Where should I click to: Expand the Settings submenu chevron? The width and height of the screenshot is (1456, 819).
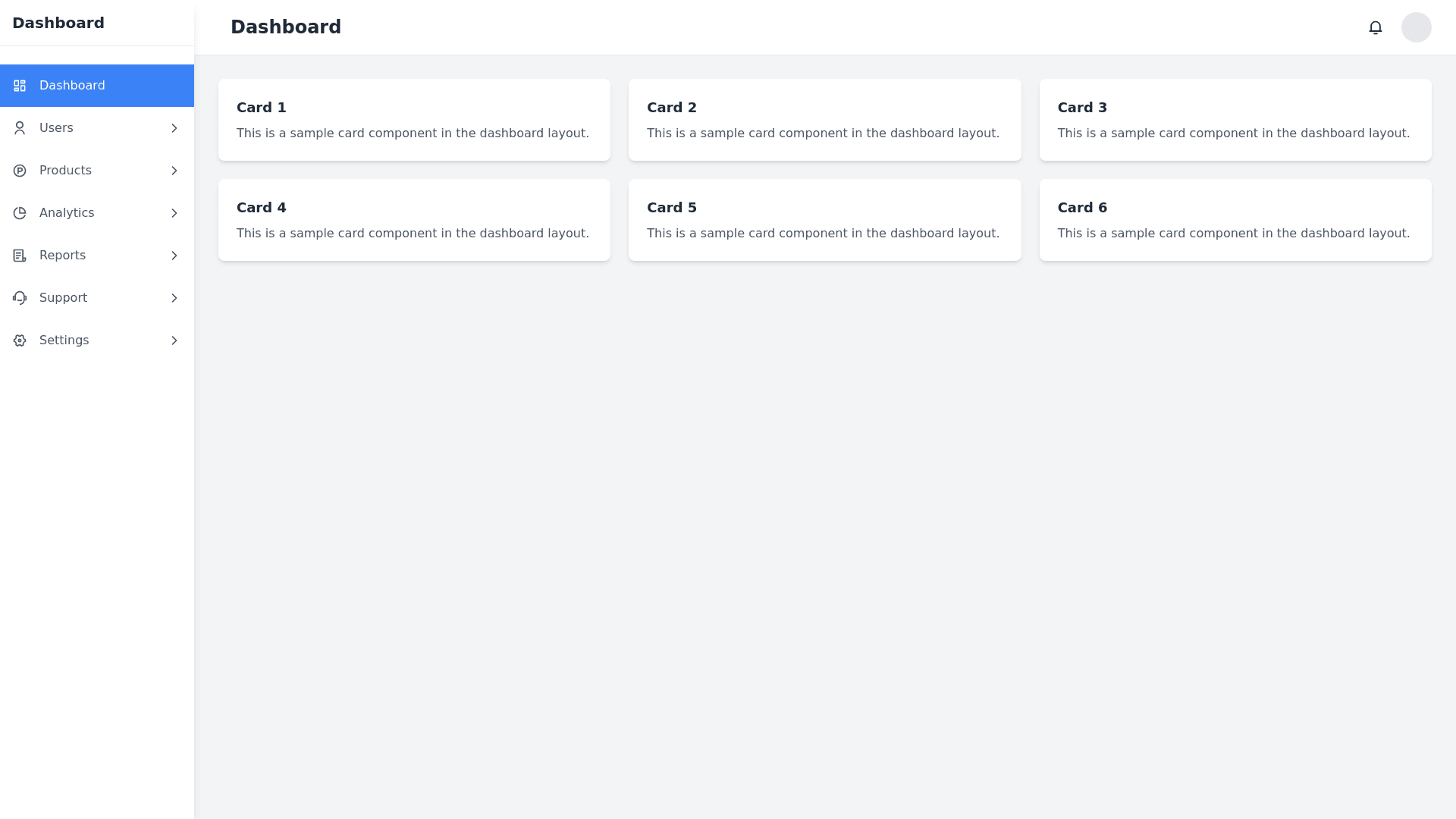tap(174, 340)
